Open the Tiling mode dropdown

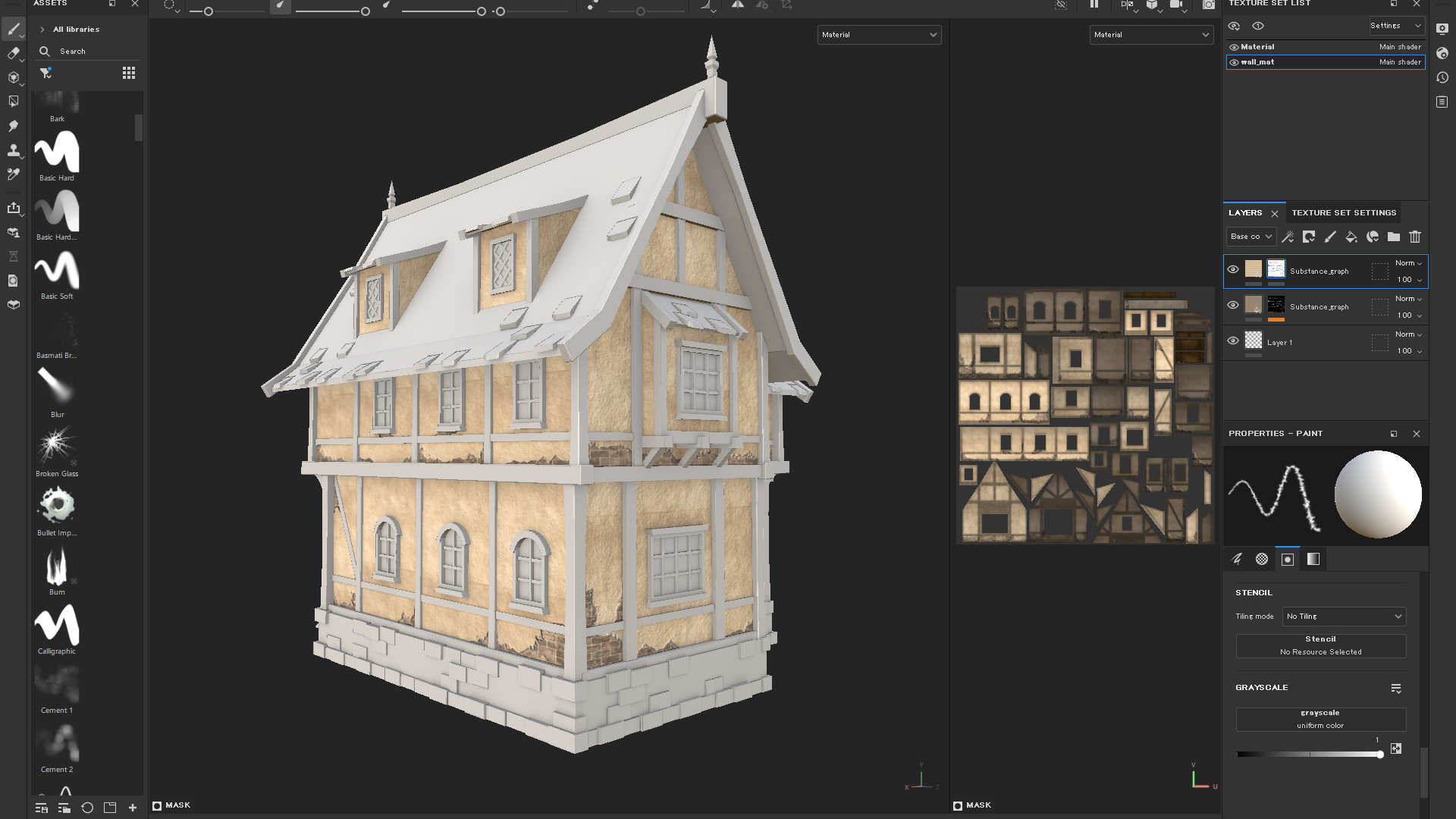tap(1344, 617)
